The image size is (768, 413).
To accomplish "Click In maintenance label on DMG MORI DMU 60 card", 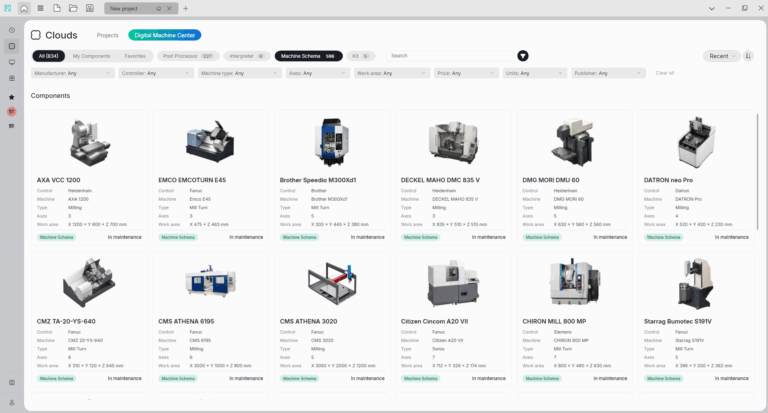I will [610, 237].
